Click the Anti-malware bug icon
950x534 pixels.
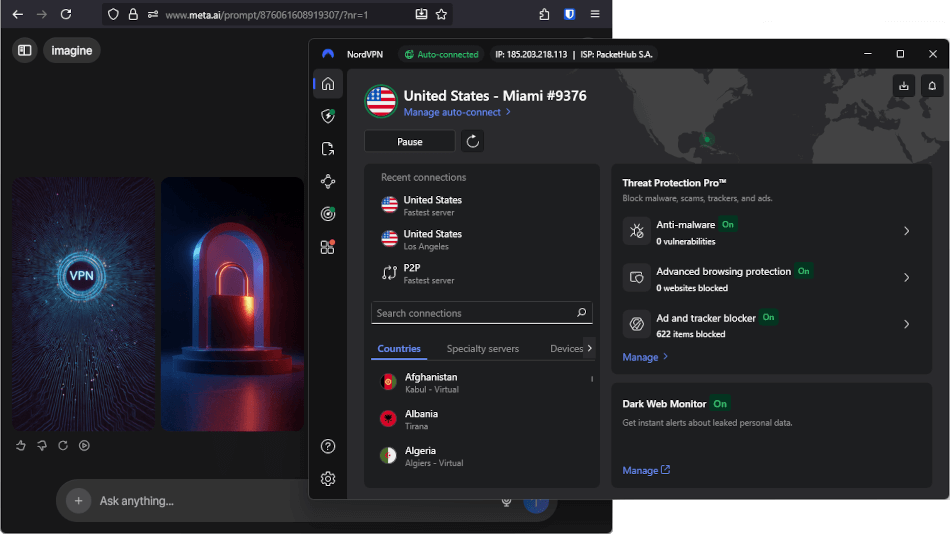point(636,231)
